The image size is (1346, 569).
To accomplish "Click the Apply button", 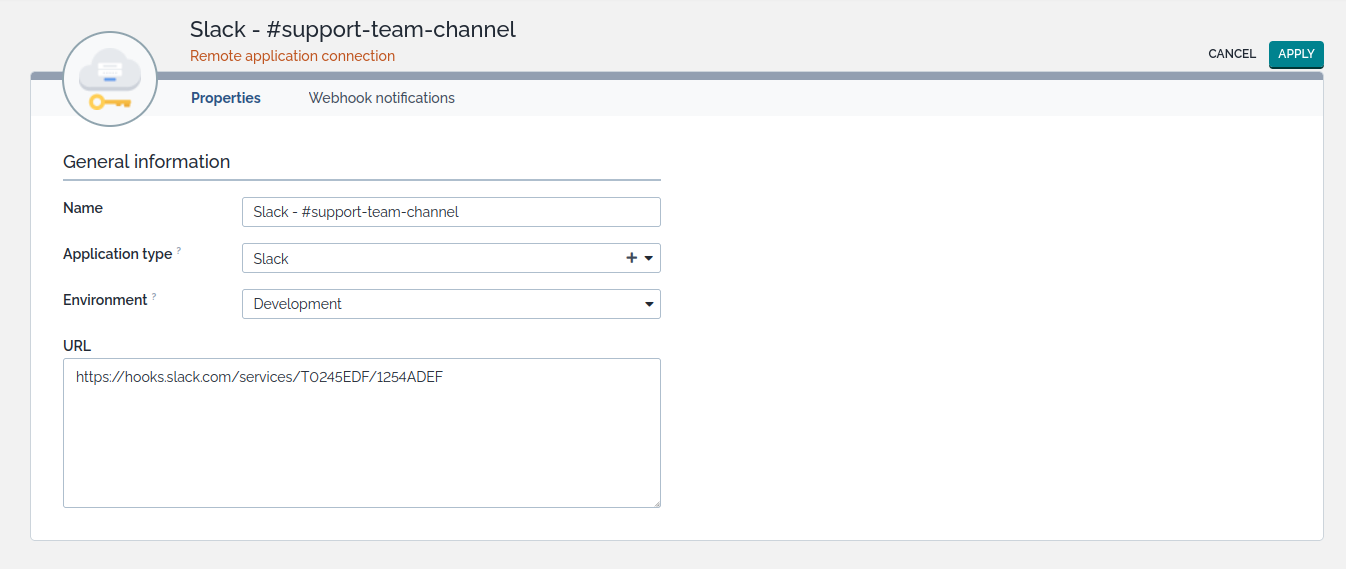I will pyautogui.click(x=1296, y=54).
